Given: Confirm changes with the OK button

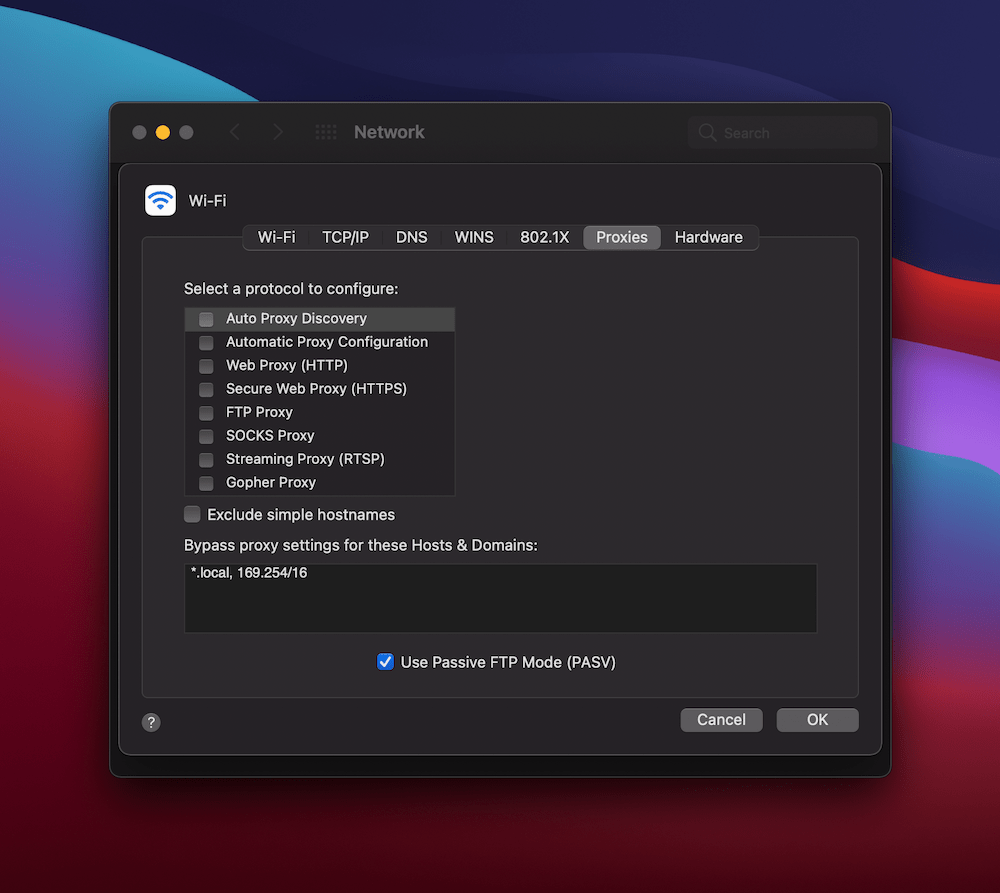Looking at the screenshot, I should click(817, 719).
